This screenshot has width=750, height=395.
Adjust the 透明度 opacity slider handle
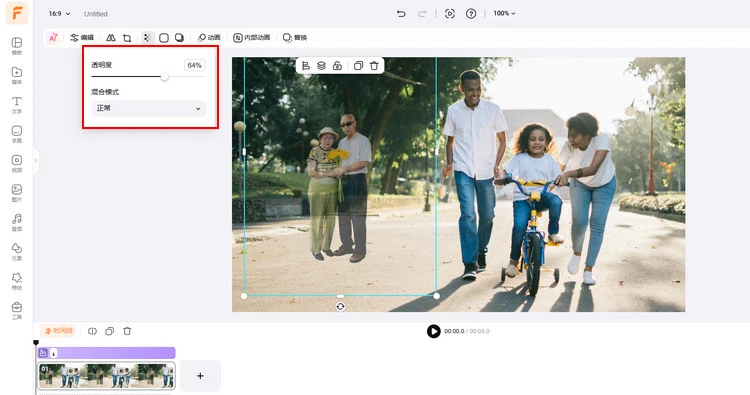pos(164,77)
